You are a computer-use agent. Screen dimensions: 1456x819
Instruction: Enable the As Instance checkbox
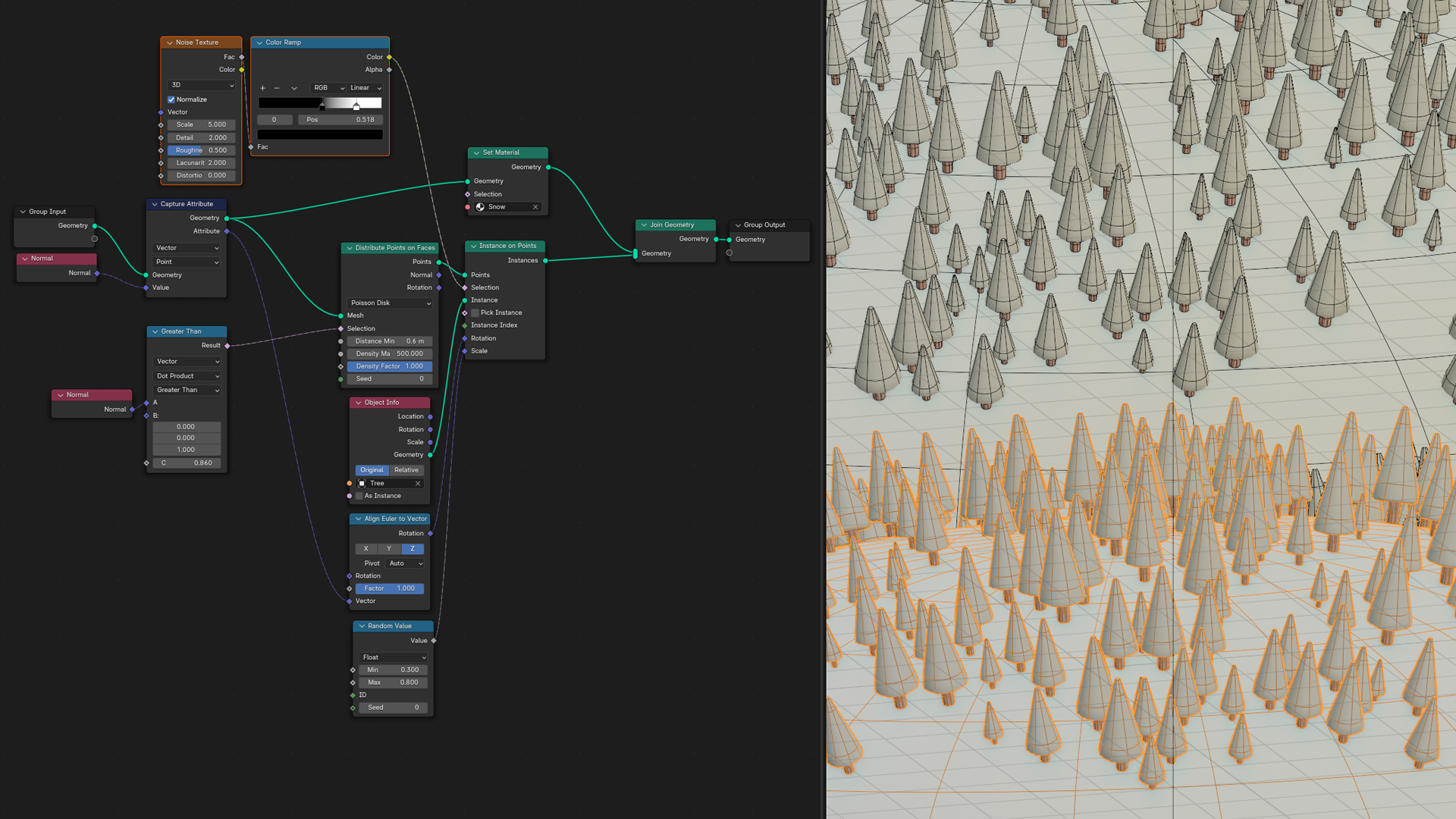pos(359,496)
